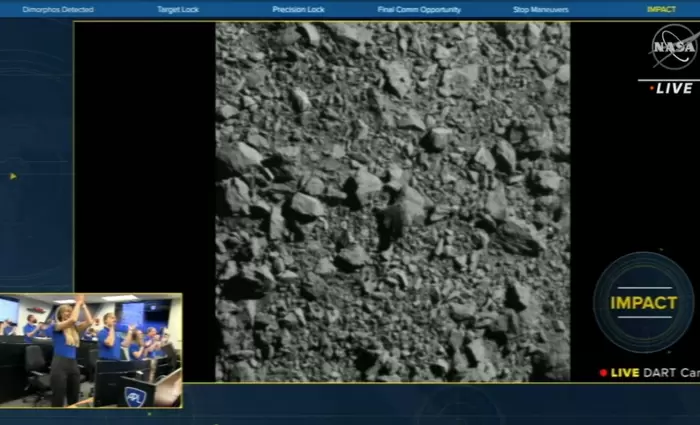
Task: Click the red live dot indicator
Action: [603, 373]
